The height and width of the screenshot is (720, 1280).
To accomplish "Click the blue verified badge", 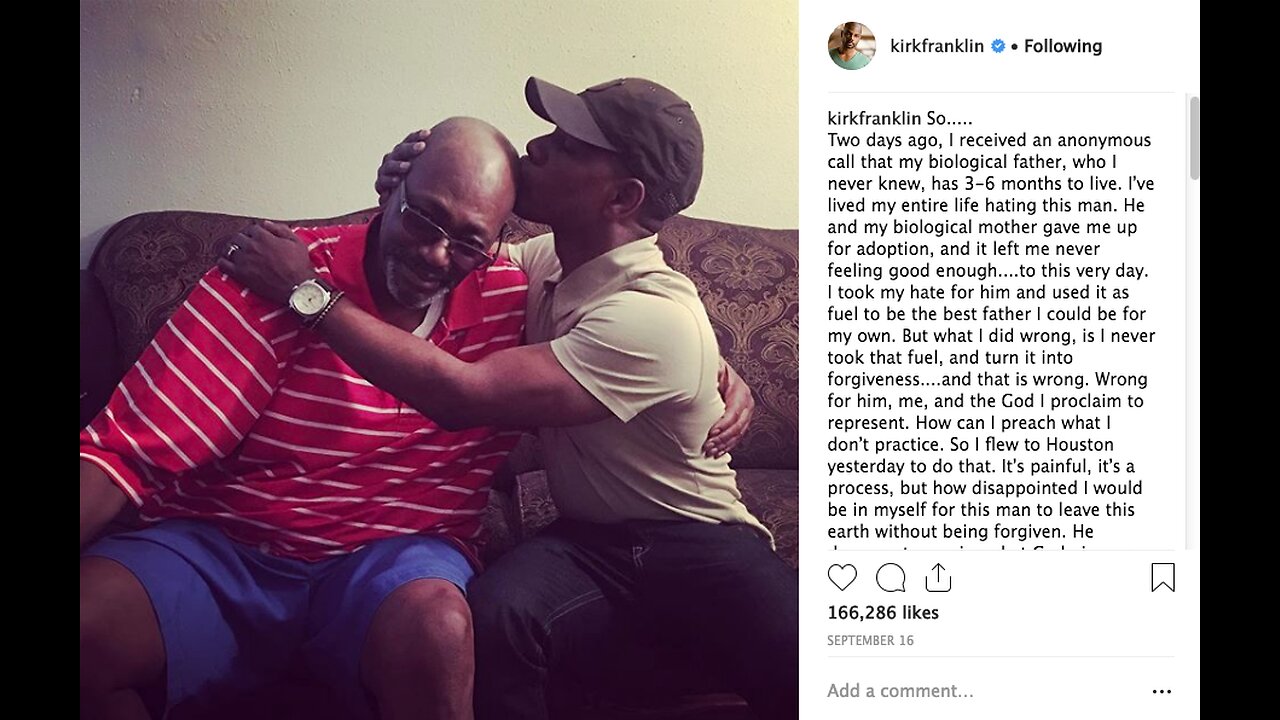I will tap(997, 46).
